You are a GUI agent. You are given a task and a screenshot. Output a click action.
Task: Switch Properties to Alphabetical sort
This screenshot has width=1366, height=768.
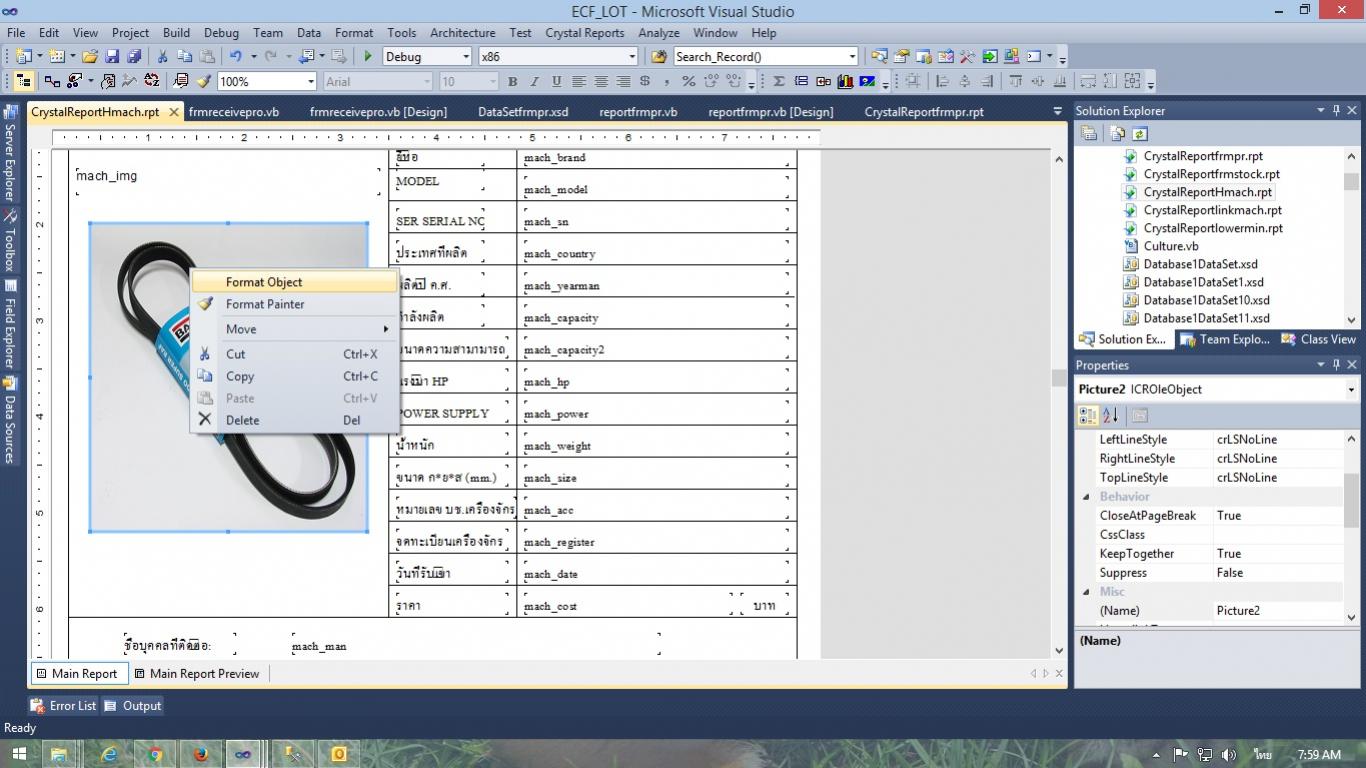[1110, 415]
